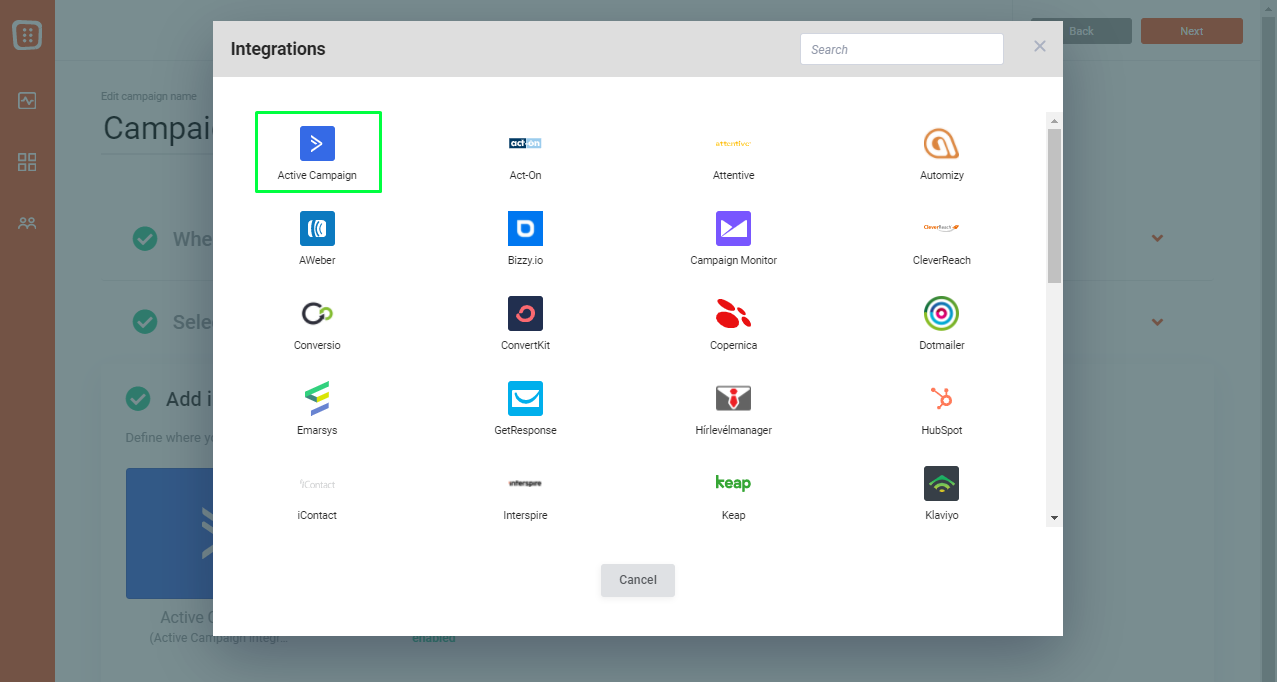This screenshot has height=682, width=1277.
Task: Choose the Klaviyo integration icon
Action: [x=941, y=483]
